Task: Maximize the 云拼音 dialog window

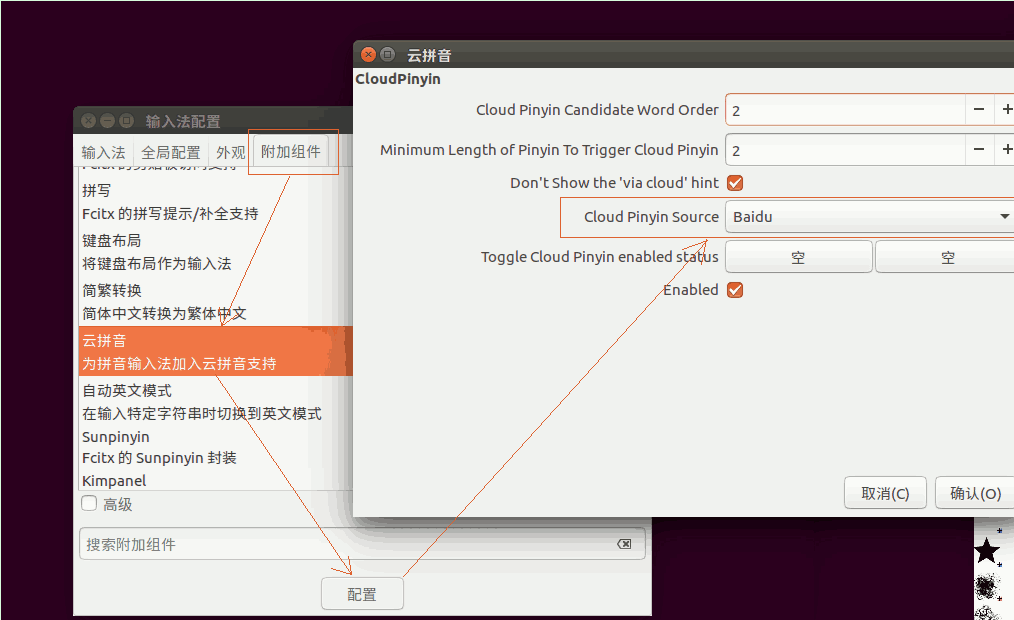Action: [x=387, y=54]
